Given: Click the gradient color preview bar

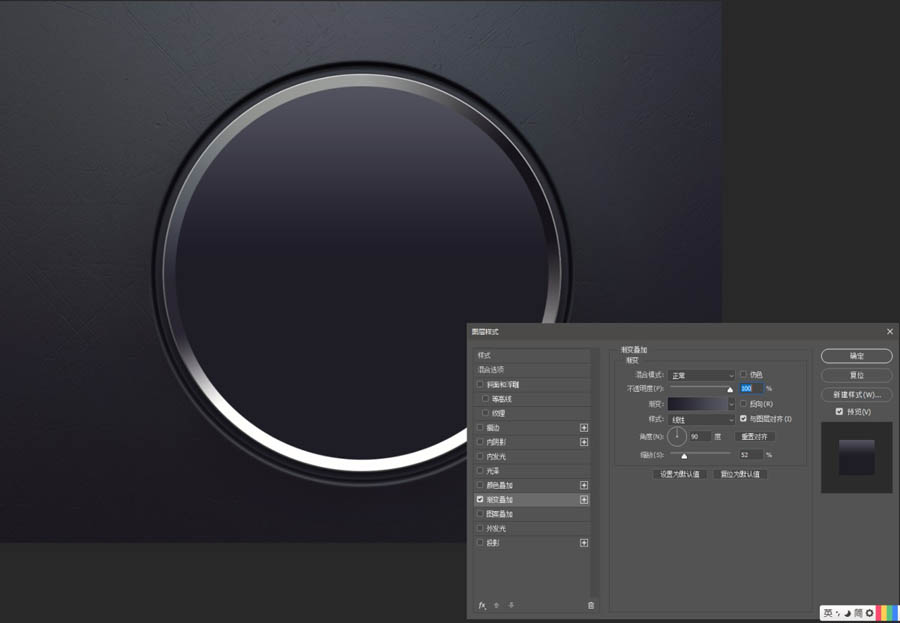Looking at the screenshot, I should pyautogui.click(x=696, y=404).
